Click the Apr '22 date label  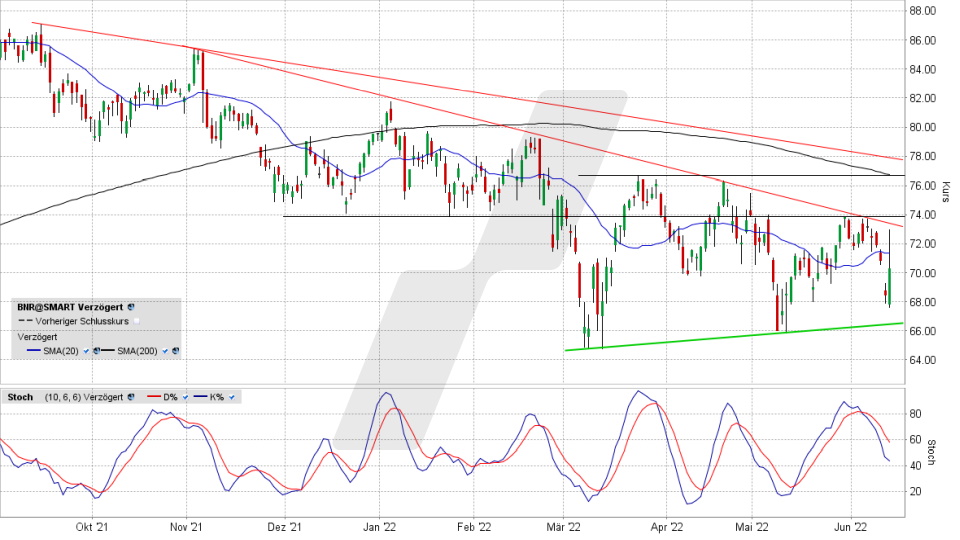[x=667, y=527]
